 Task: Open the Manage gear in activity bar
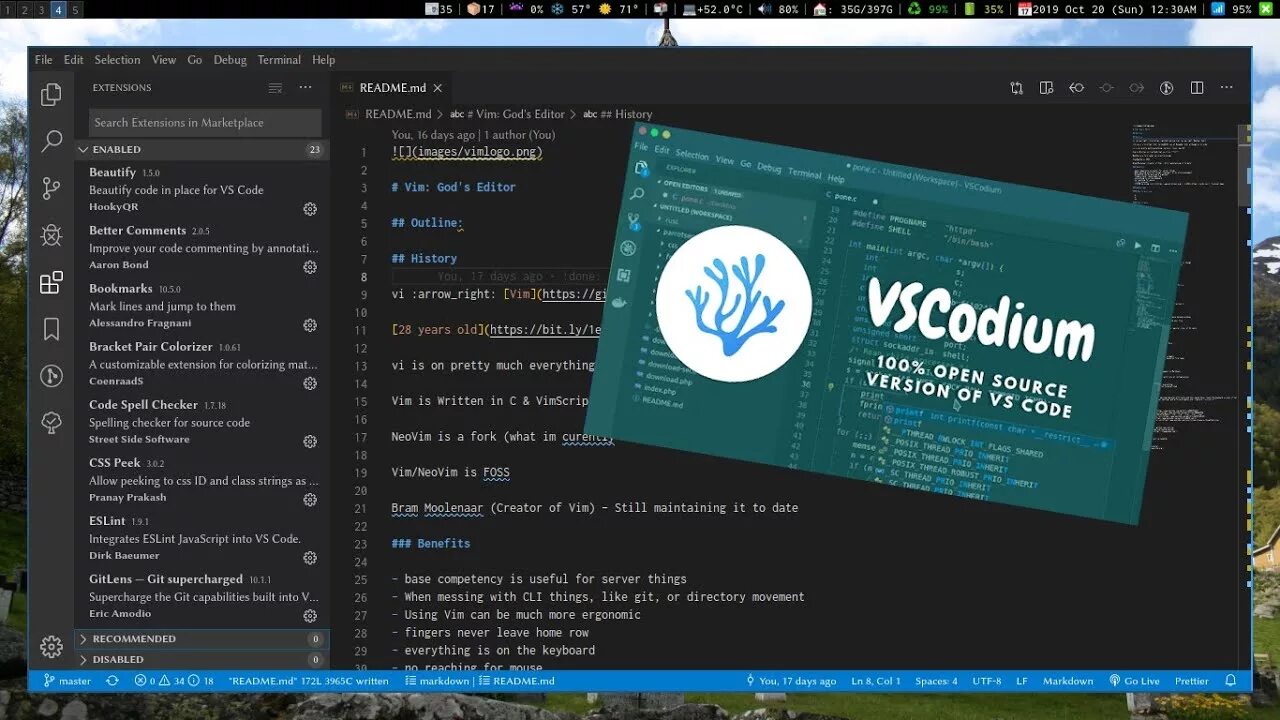coord(51,647)
